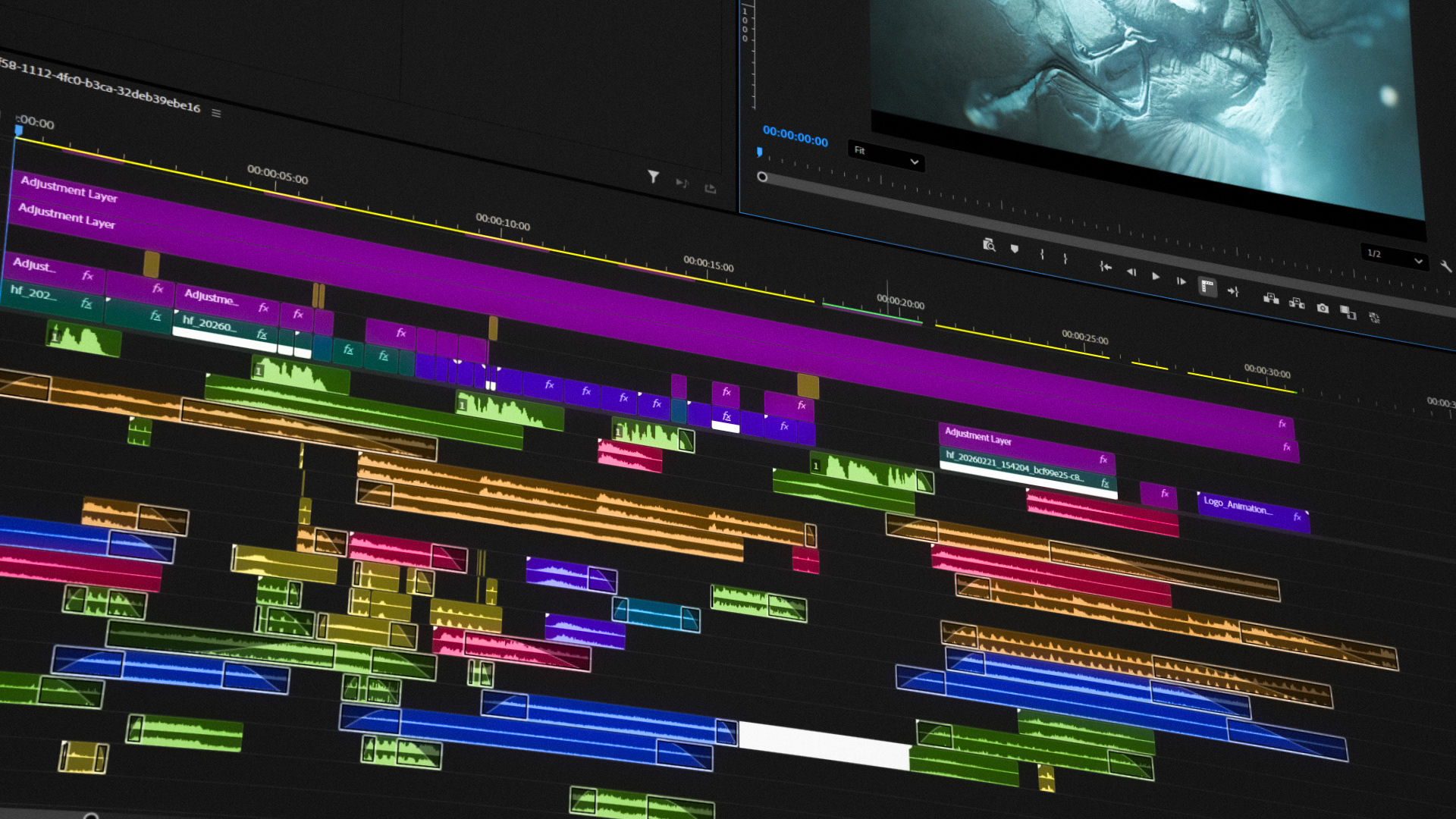Click the timeline funnel filter icon
Screen dimensions: 1456x819
pyautogui.click(x=653, y=177)
